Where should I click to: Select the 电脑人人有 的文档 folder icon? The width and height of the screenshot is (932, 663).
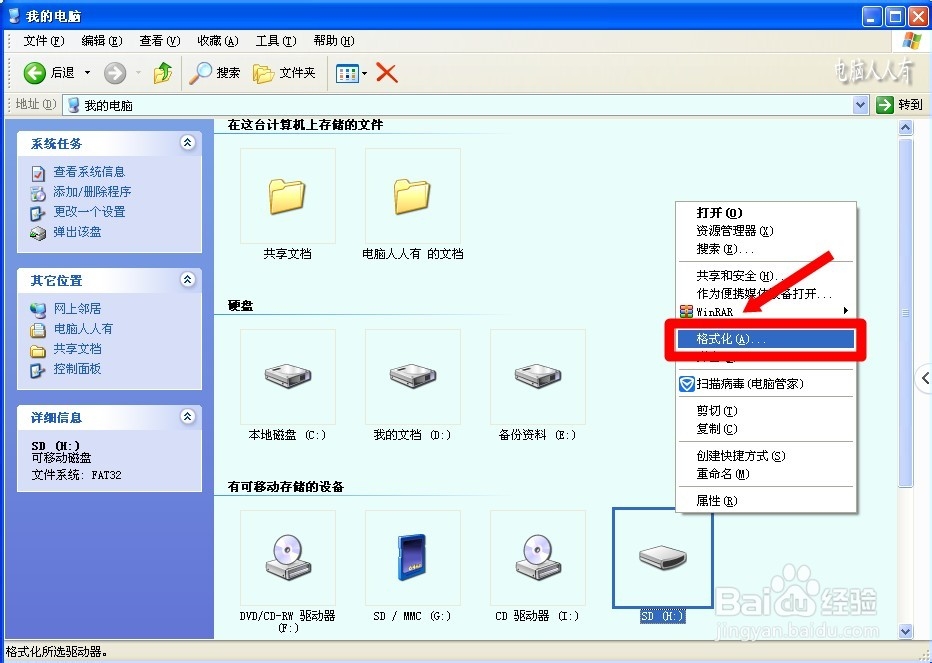pos(413,197)
